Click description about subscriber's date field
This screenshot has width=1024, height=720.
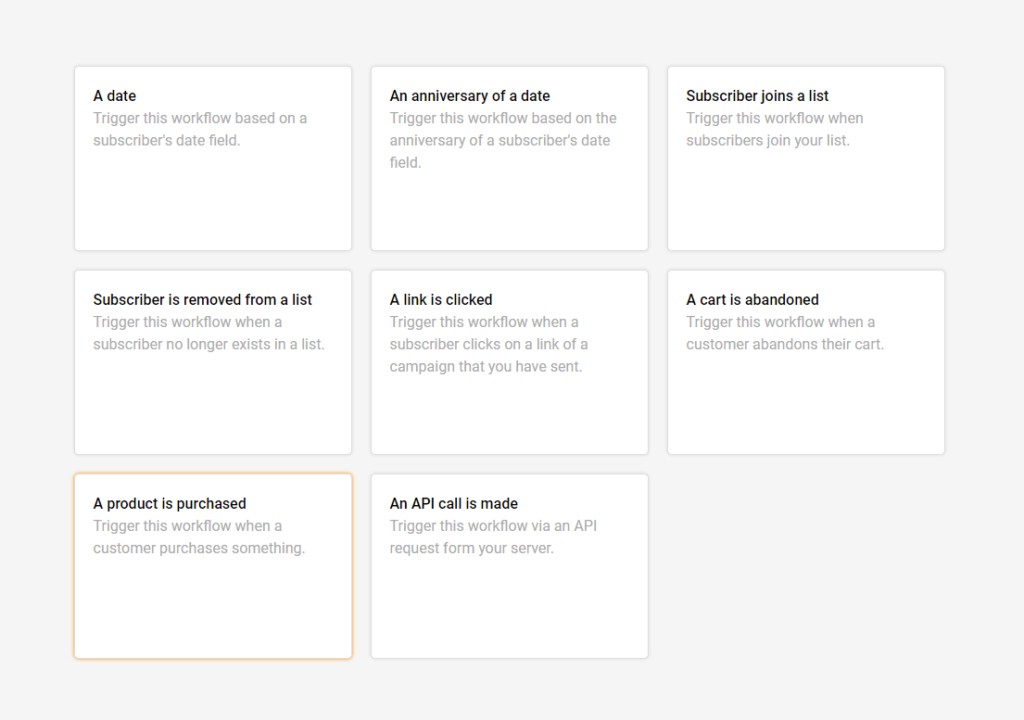tap(200, 129)
